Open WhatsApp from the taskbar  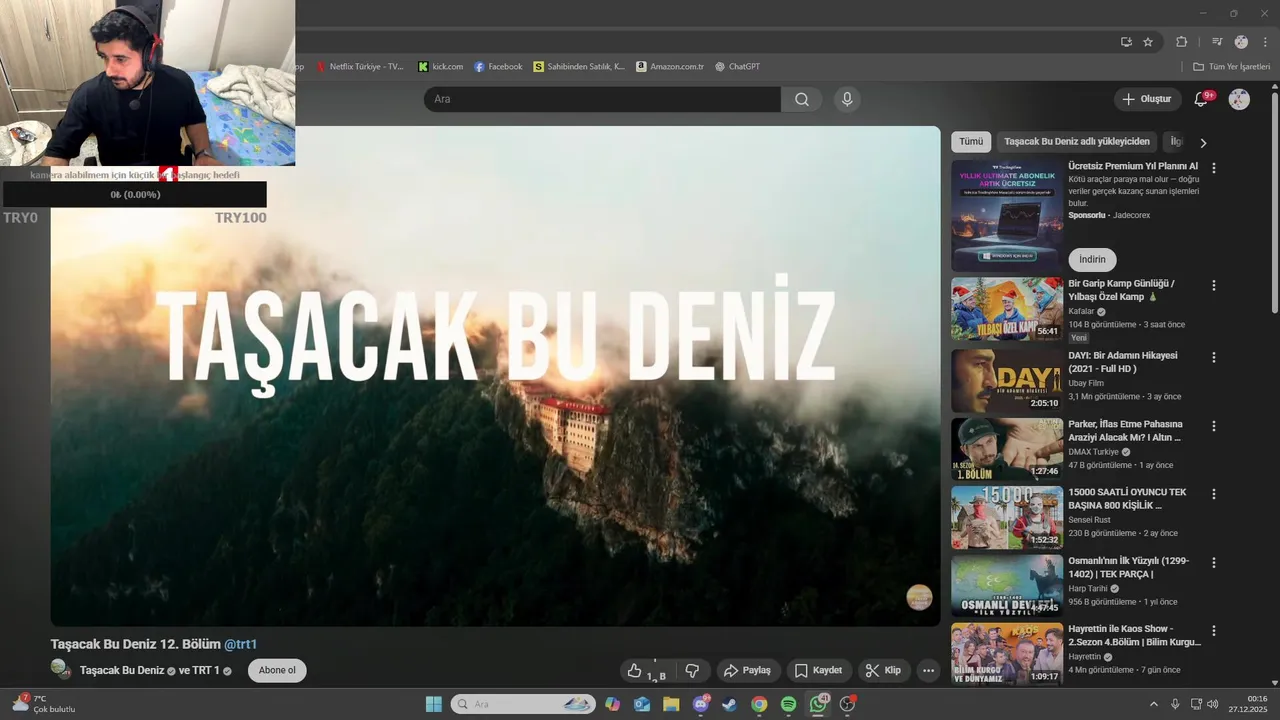(x=818, y=704)
